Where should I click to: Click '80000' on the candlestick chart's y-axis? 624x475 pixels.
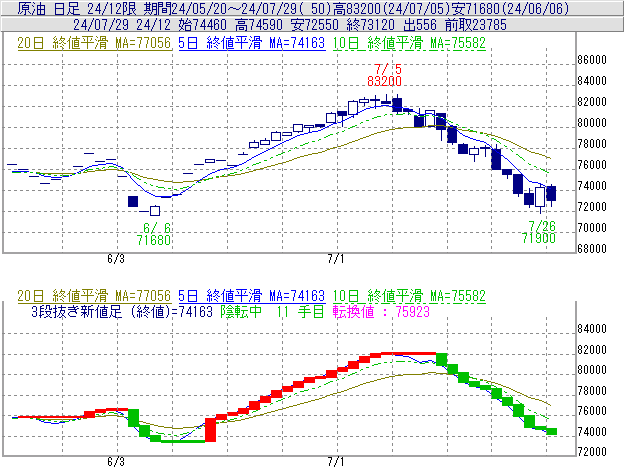tap(592, 123)
